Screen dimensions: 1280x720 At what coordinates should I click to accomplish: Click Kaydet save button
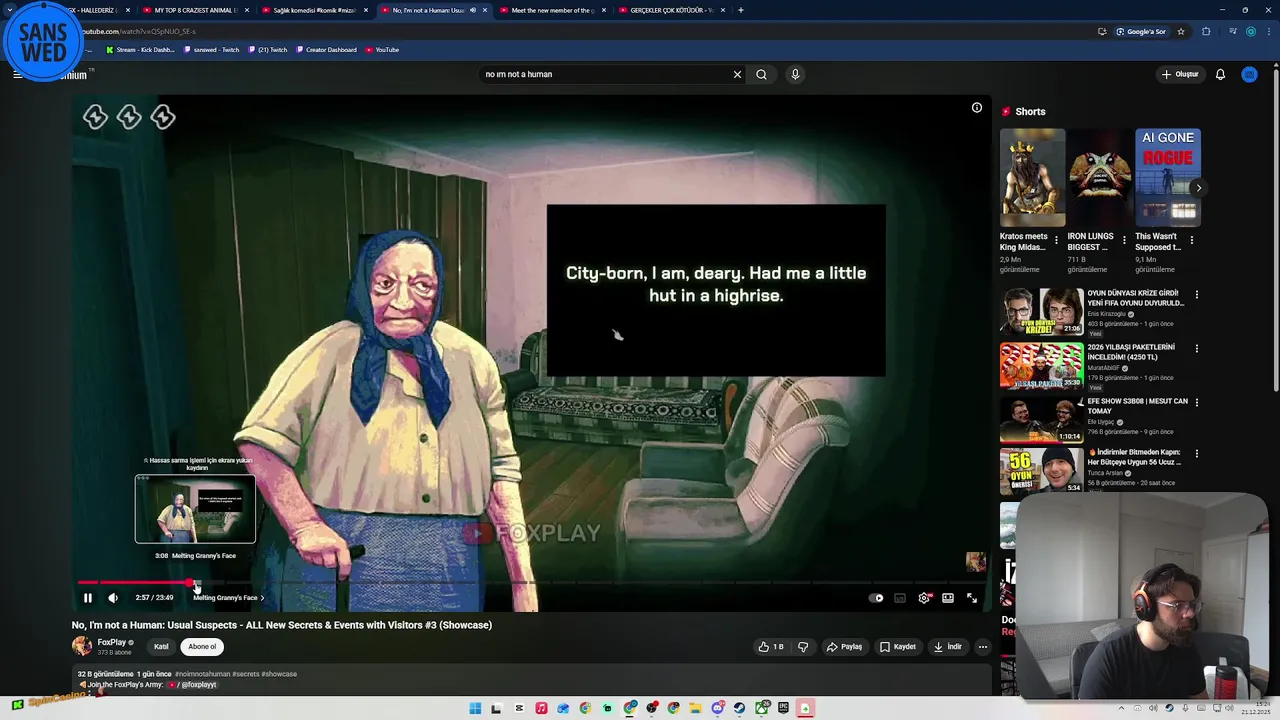(x=897, y=647)
